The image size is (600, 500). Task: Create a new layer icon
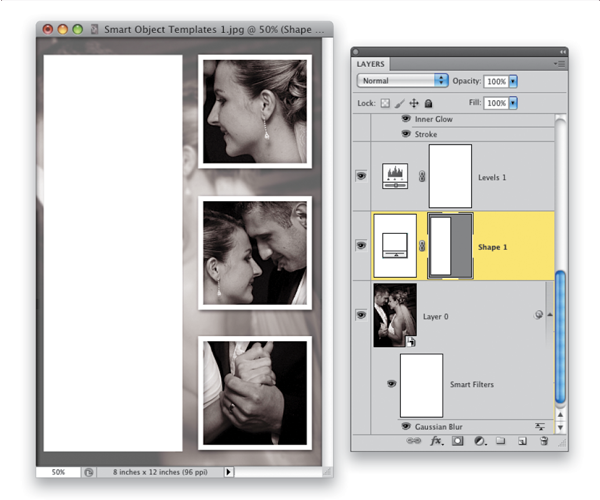pos(522,441)
